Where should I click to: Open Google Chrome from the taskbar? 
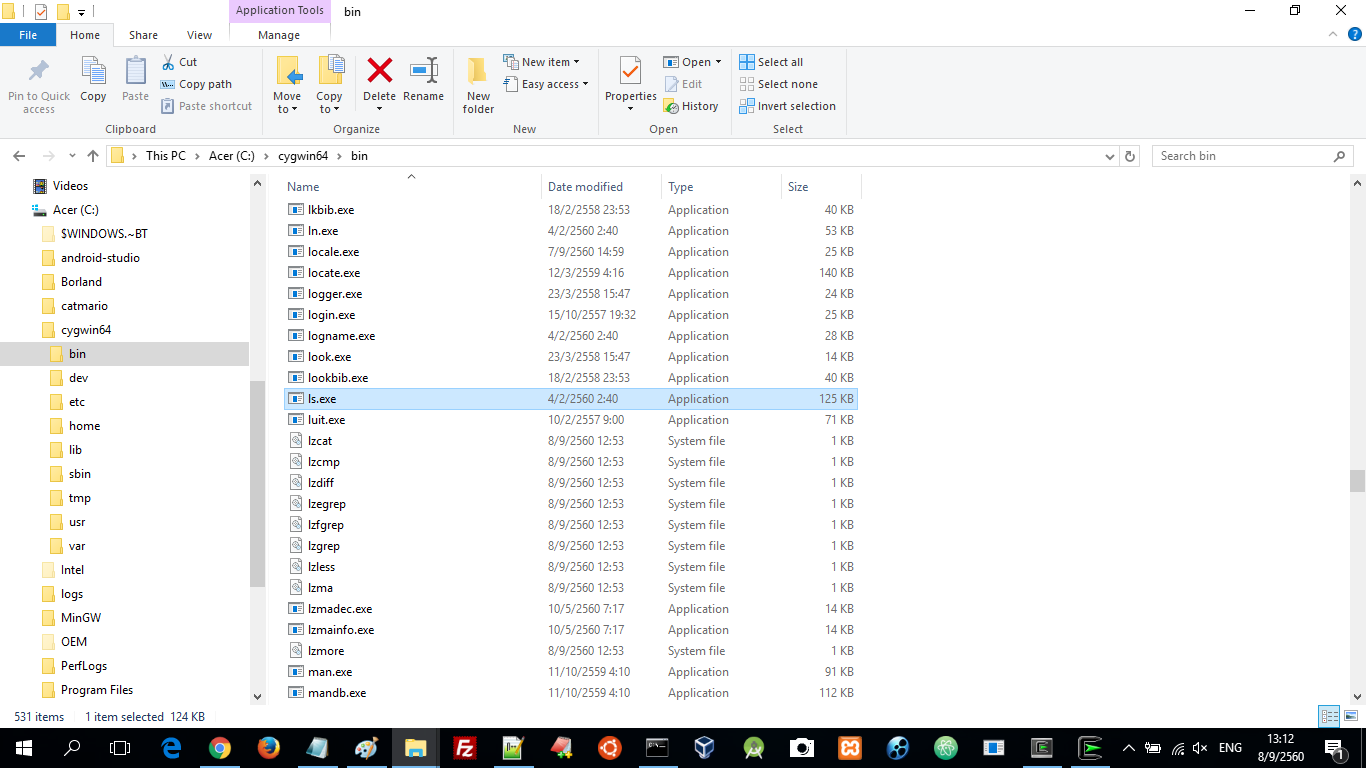pos(220,747)
